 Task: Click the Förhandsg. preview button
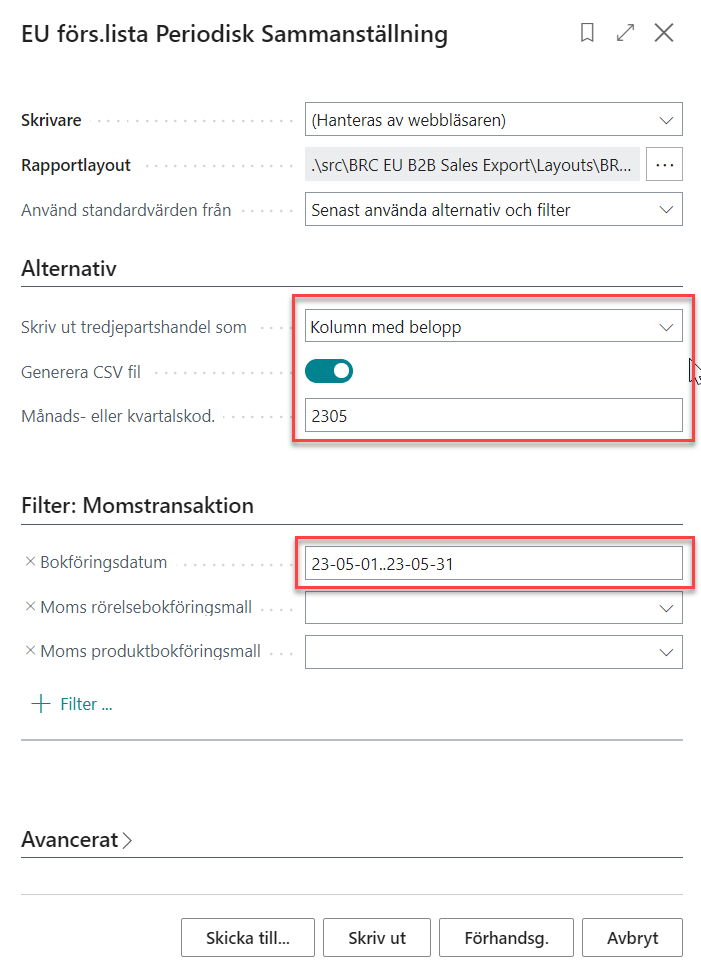(506, 938)
